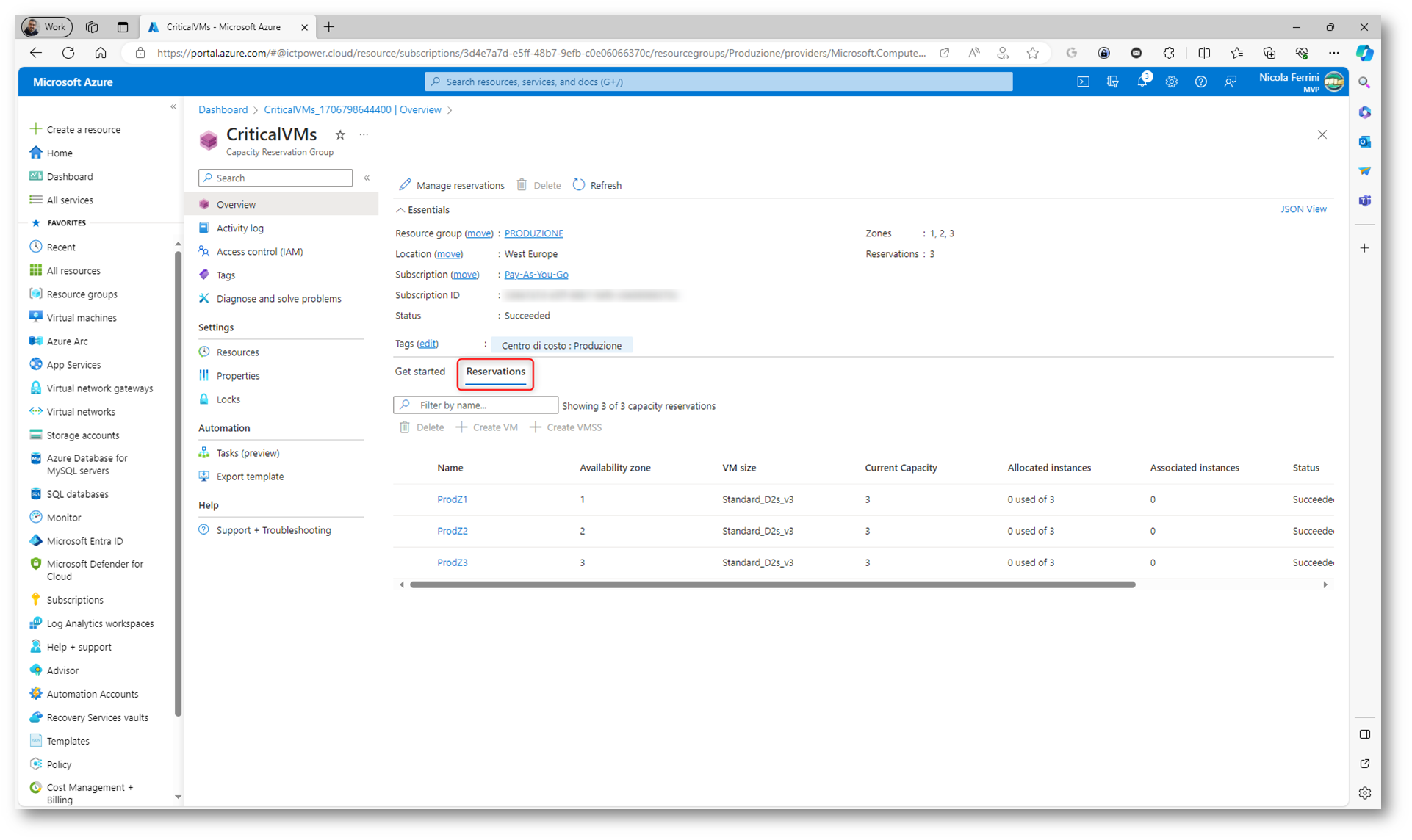Open the Nicola Ferrini account menu
Image resolution: width=1412 pixels, height=840 pixels.
point(1301,82)
